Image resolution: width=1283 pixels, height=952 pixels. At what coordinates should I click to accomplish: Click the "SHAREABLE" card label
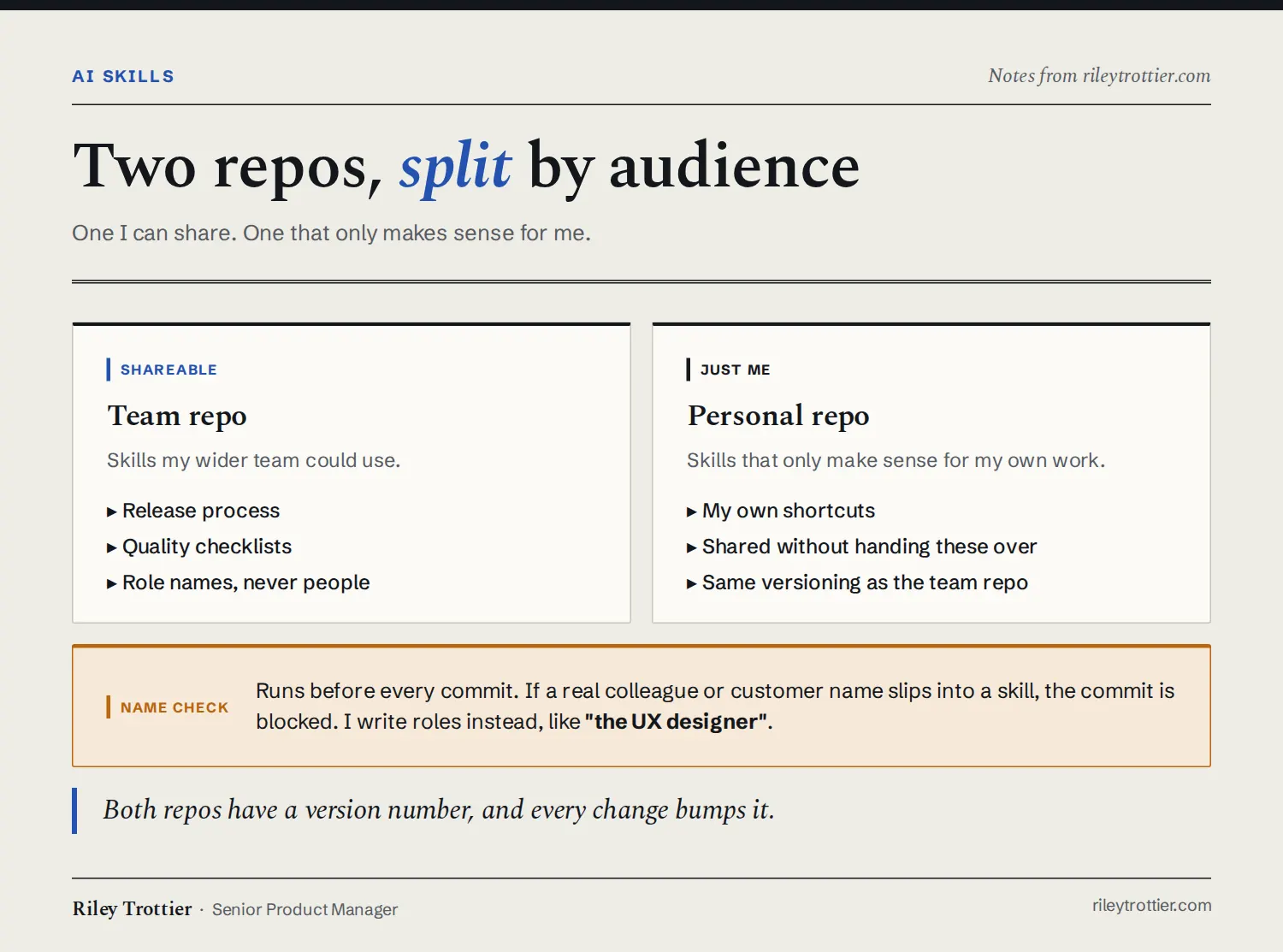coord(169,370)
